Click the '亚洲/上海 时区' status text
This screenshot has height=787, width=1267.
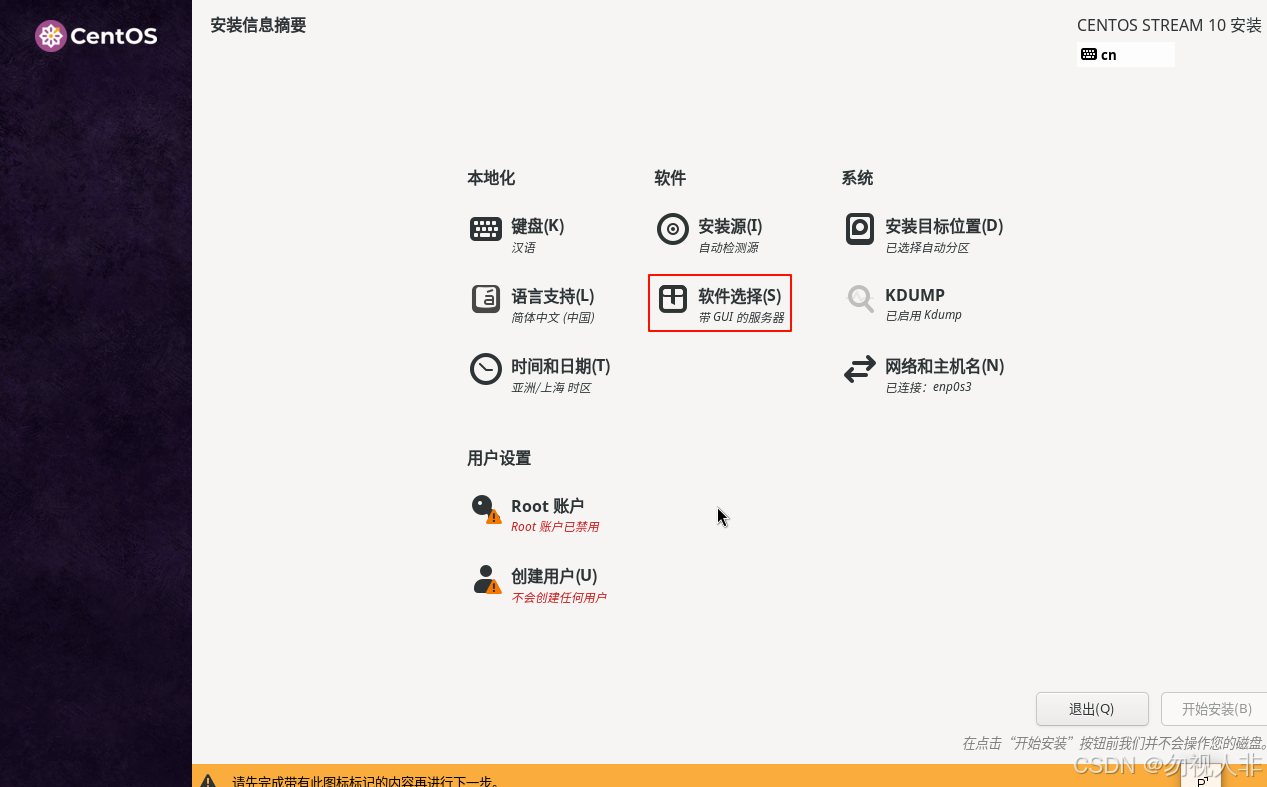coord(551,388)
